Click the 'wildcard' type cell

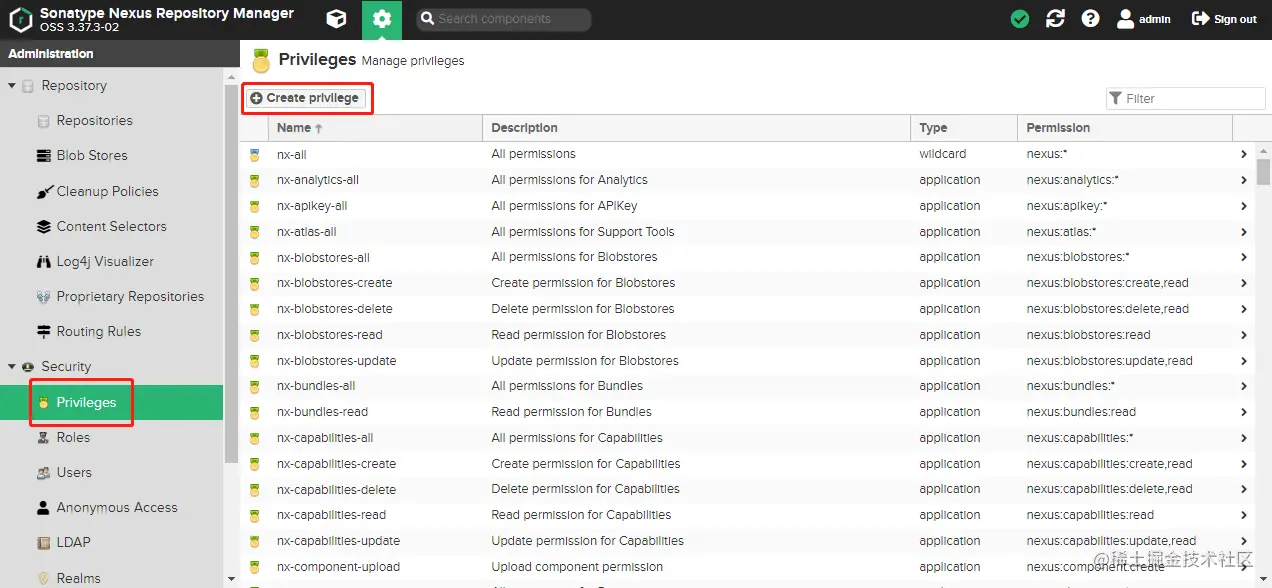coord(943,154)
